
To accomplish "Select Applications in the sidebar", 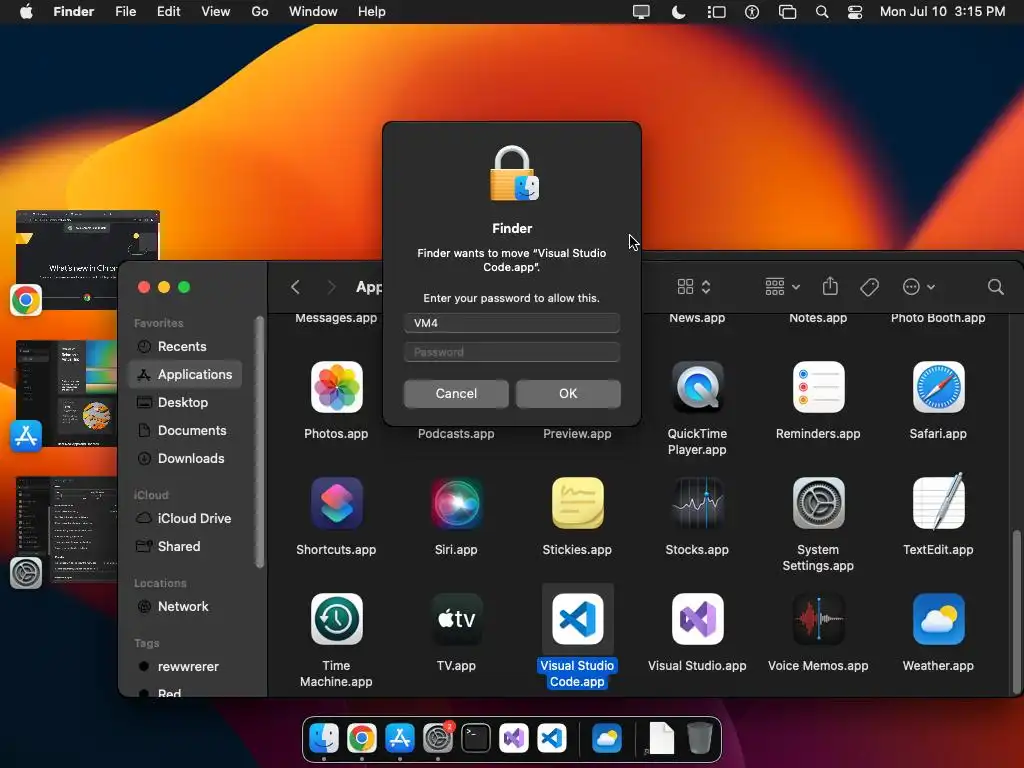I will [185, 374].
